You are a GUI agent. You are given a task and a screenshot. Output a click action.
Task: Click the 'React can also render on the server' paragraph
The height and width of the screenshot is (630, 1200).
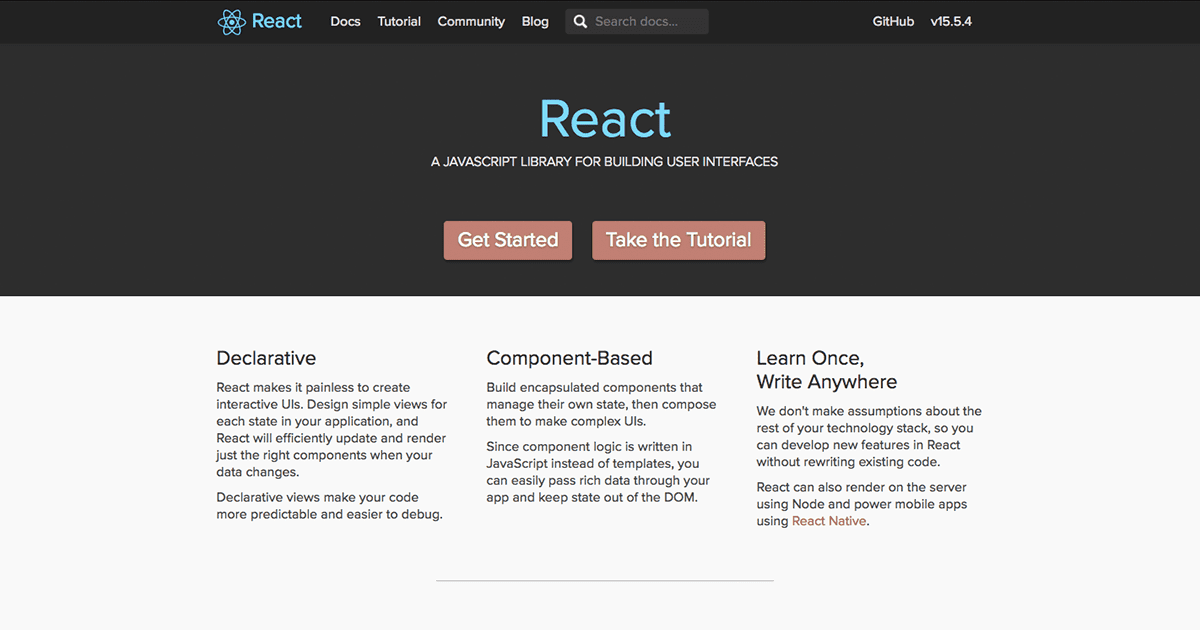tap(862, 504)
